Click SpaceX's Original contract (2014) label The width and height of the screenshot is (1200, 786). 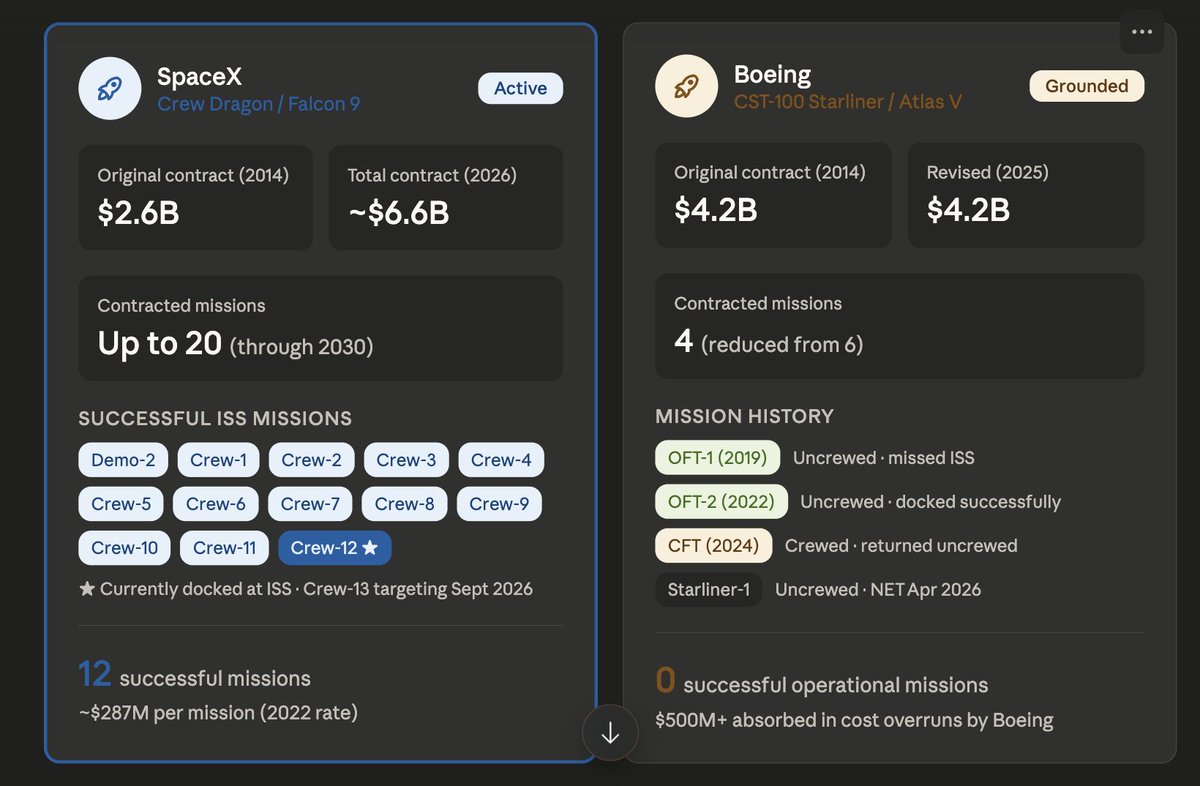193,175
